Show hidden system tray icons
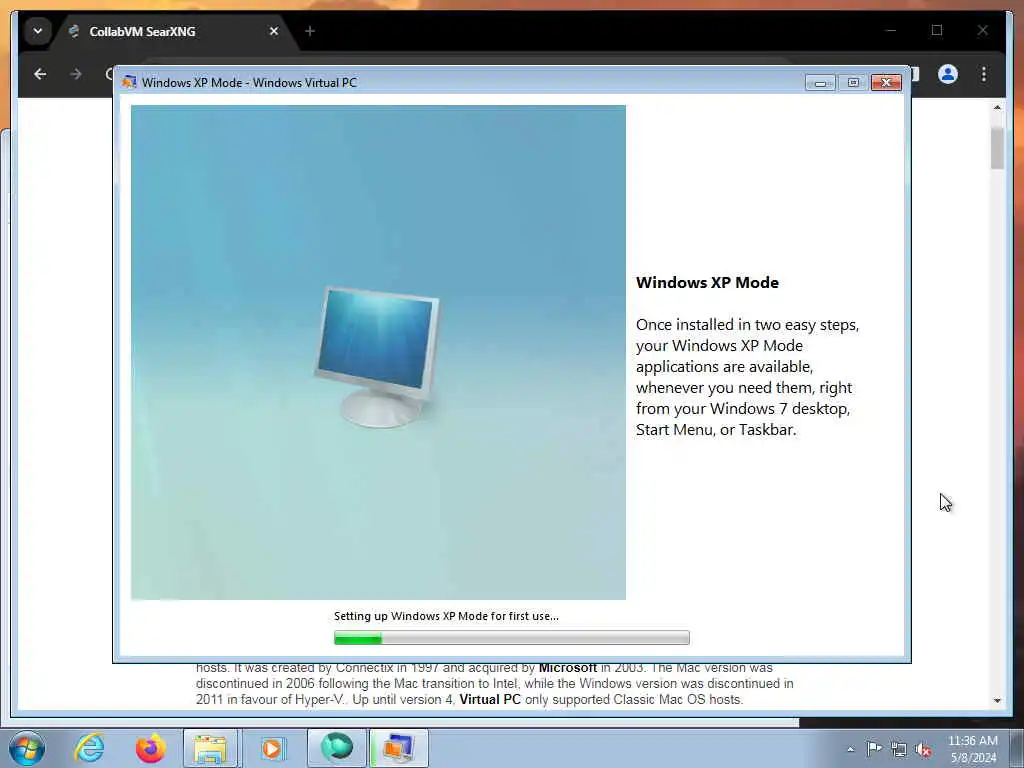Screen dimensions: 1024x768 [x=850, y=749]
